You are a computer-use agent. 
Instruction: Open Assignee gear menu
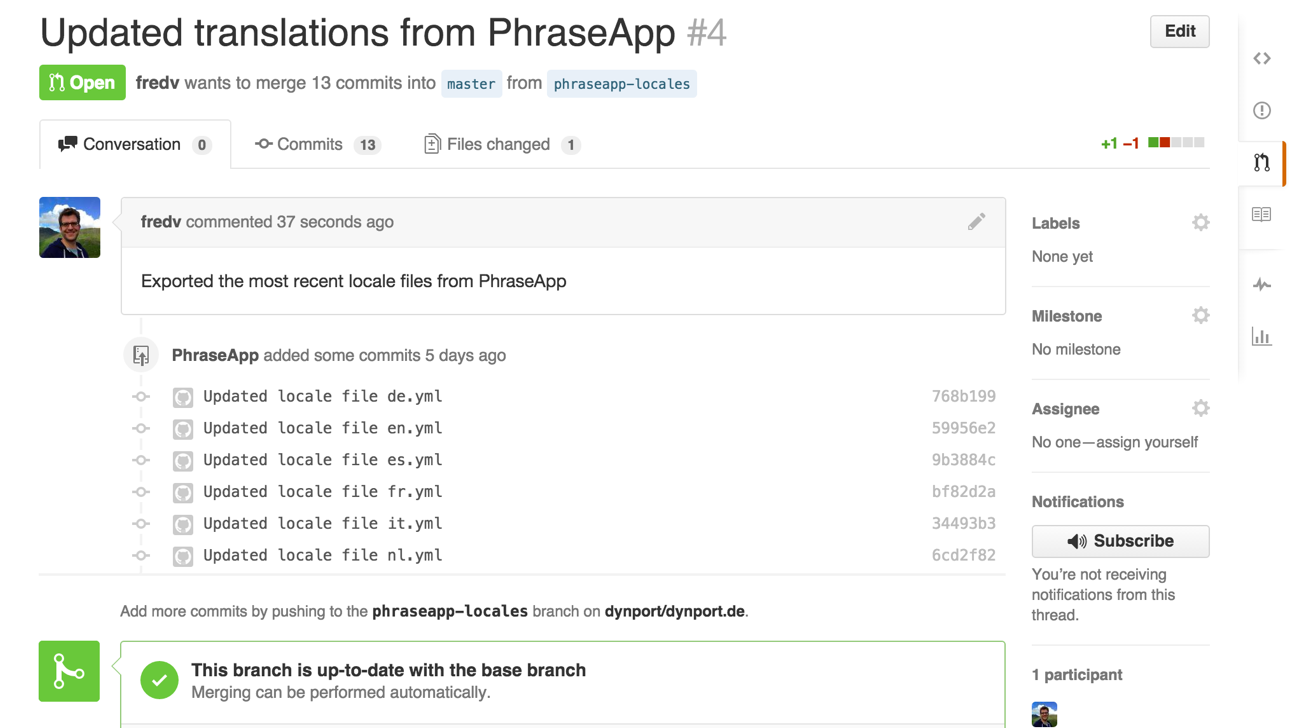point(1201,409)
